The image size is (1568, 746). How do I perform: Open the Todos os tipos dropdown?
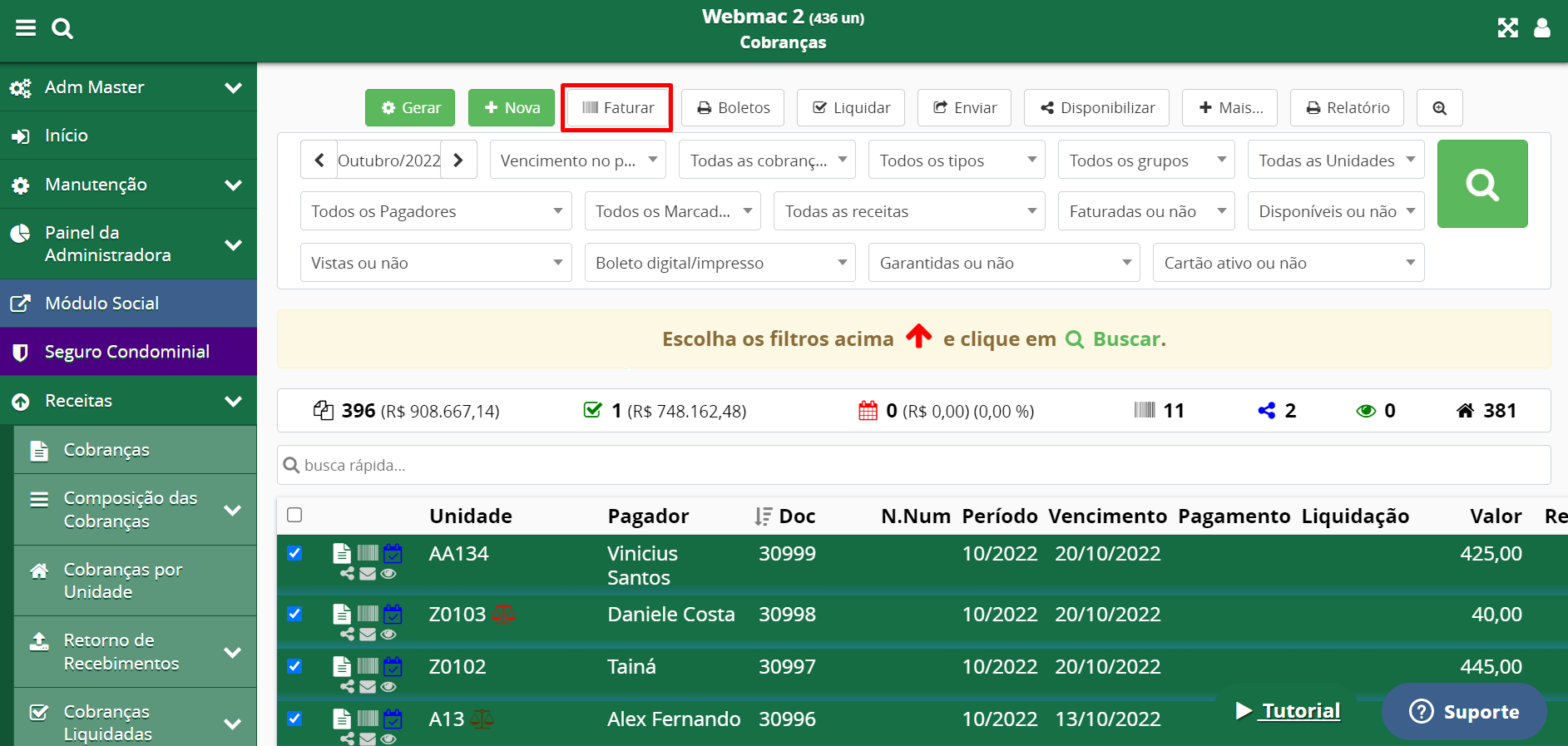point(957,160)
